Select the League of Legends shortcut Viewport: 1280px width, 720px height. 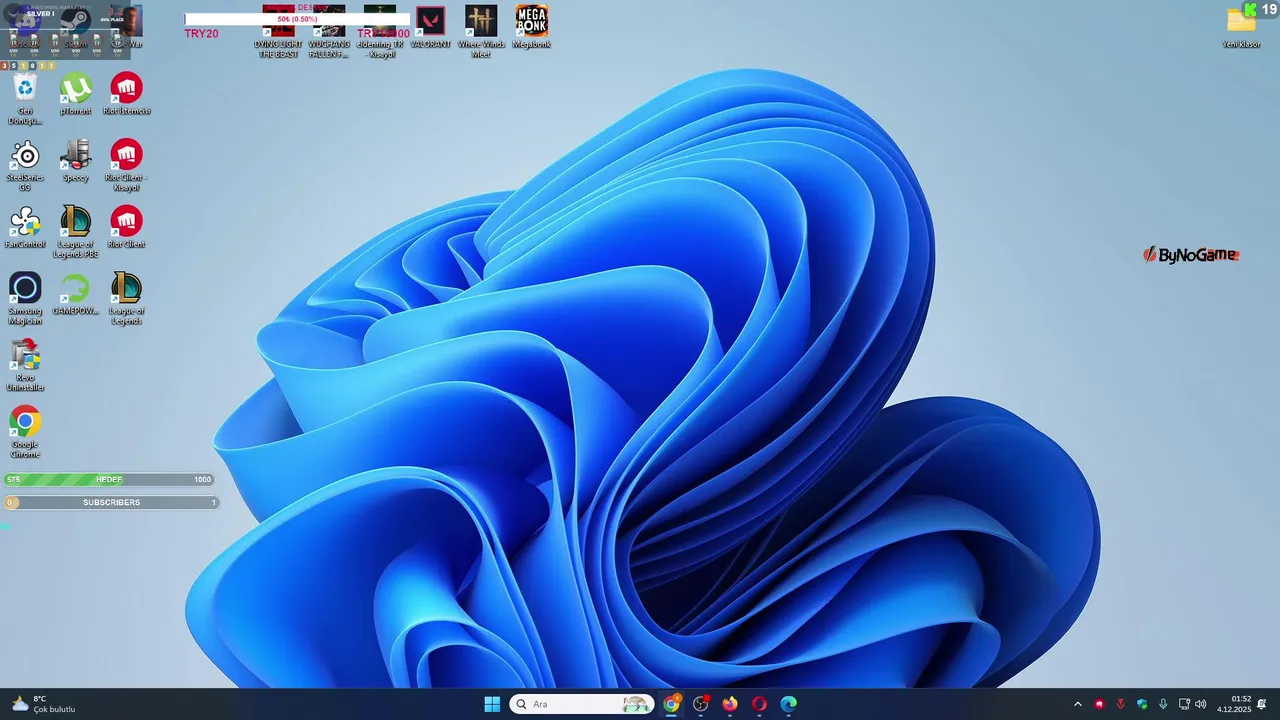point(126,299)
